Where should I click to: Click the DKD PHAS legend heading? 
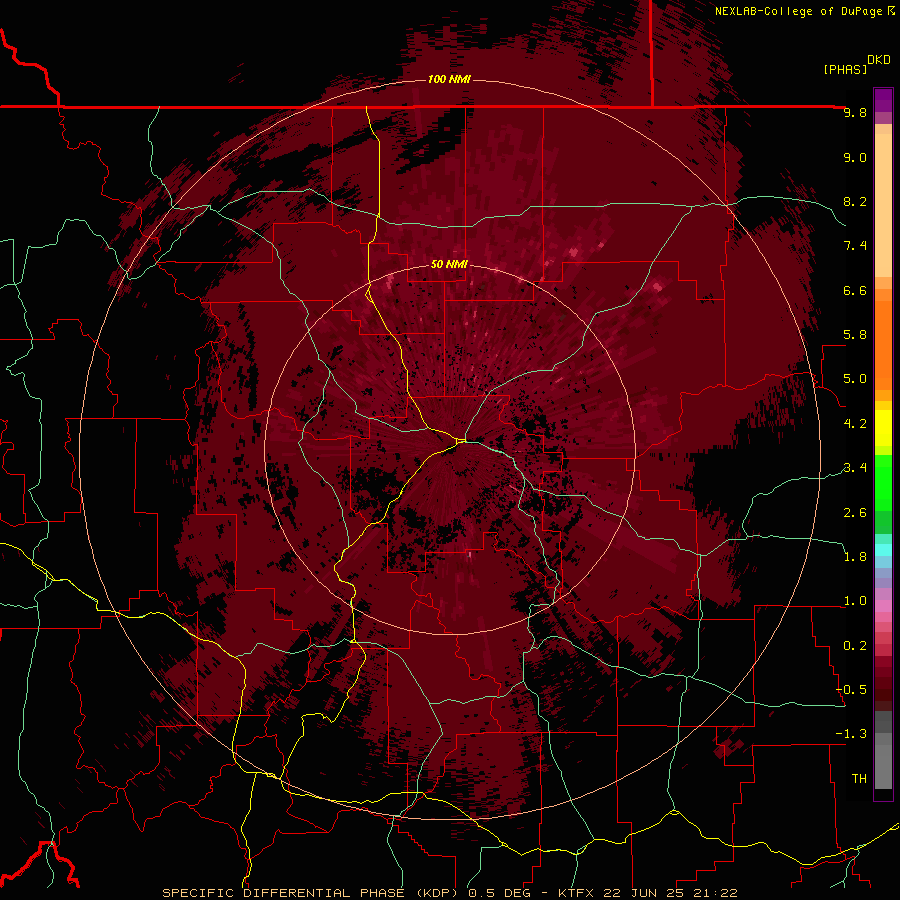[856, 64]
